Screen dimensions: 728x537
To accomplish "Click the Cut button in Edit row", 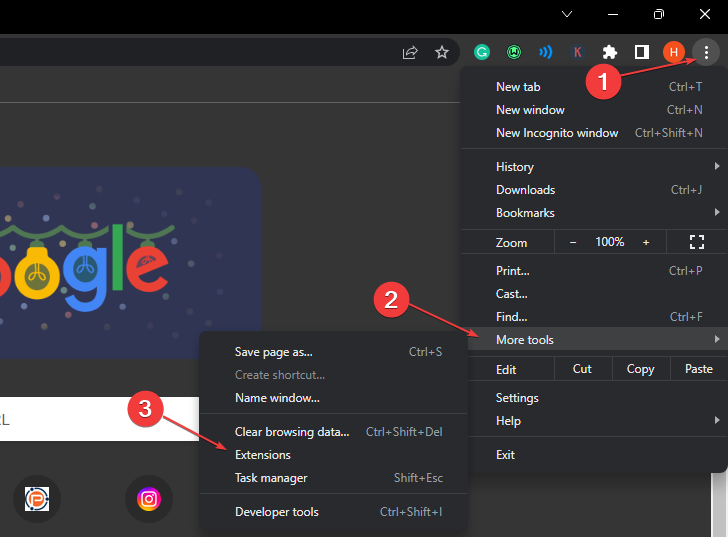I will (x=582, y=369).
